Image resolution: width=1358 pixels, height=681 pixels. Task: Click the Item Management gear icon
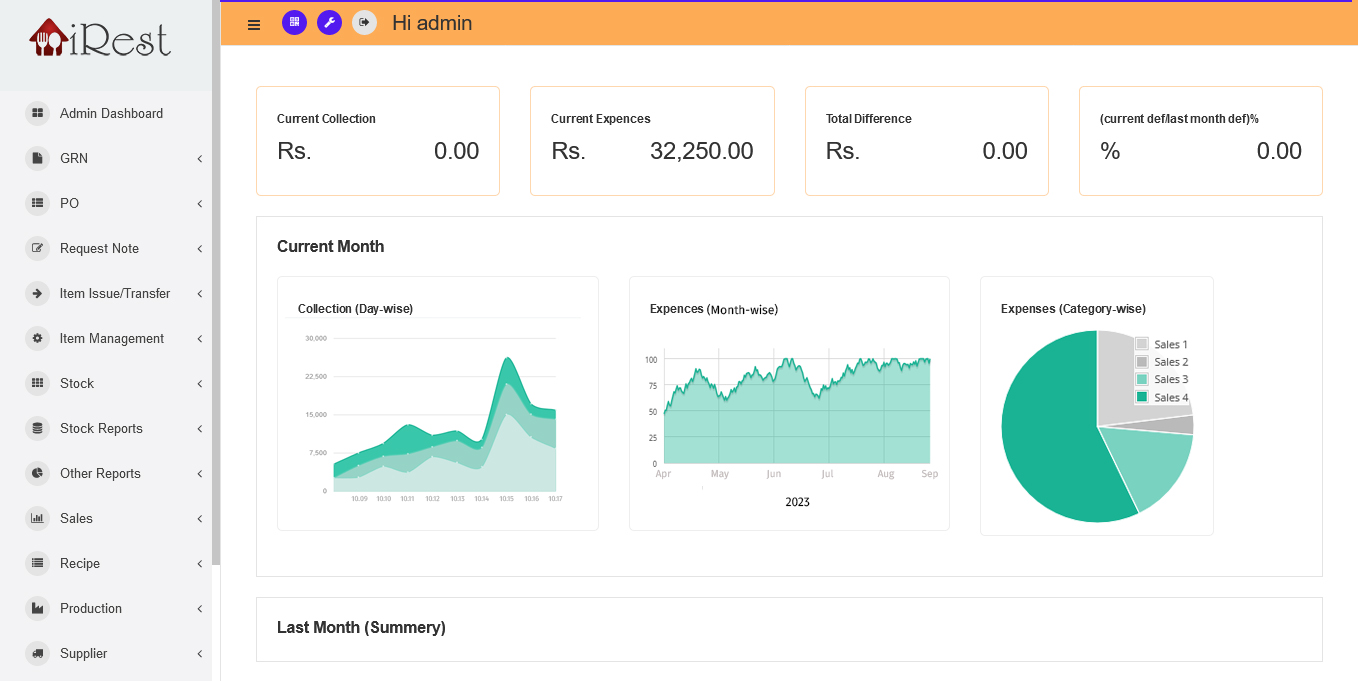click(38, 338)
